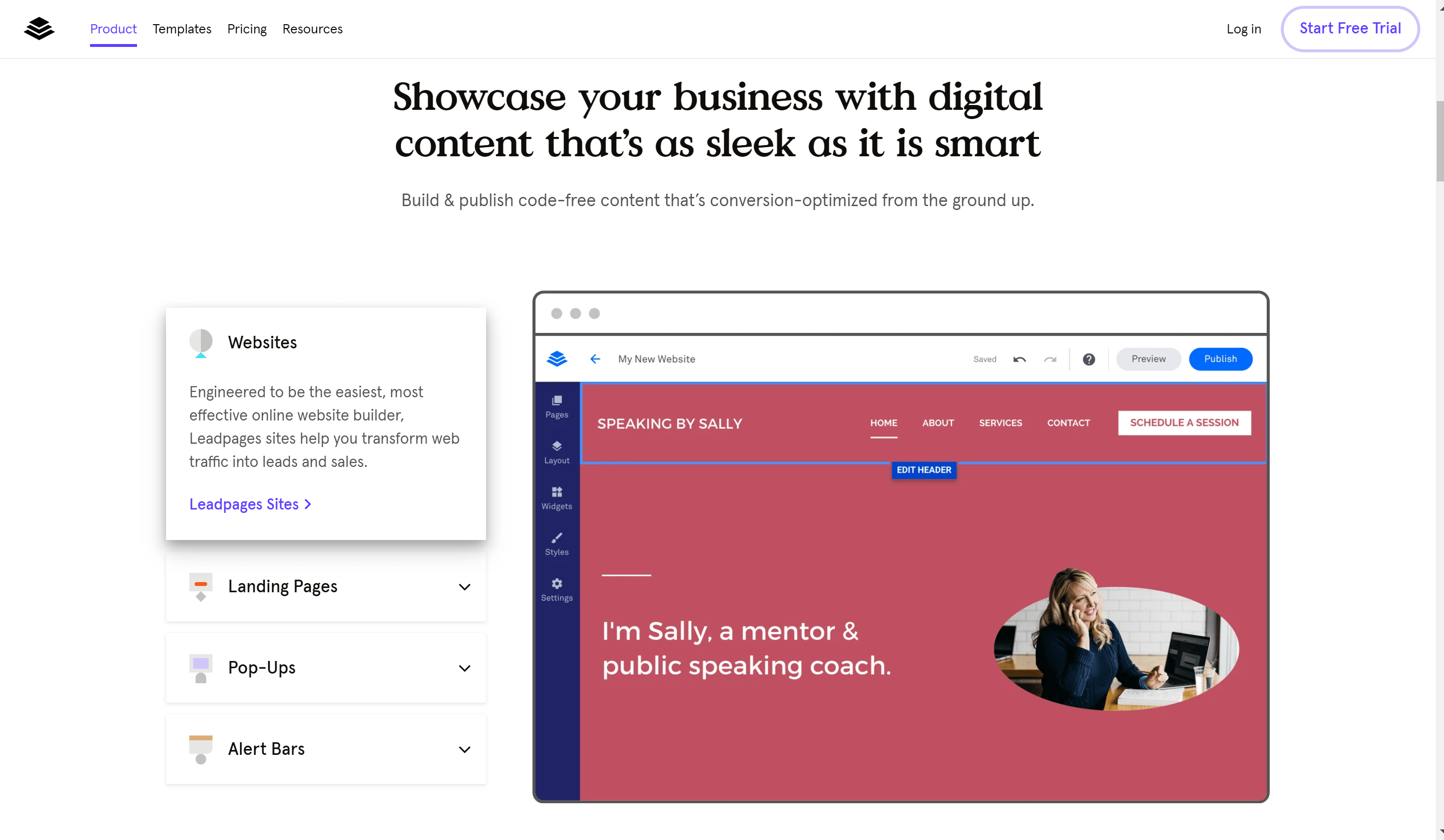
Task: Select the Templates menu item
Action: 182,28
